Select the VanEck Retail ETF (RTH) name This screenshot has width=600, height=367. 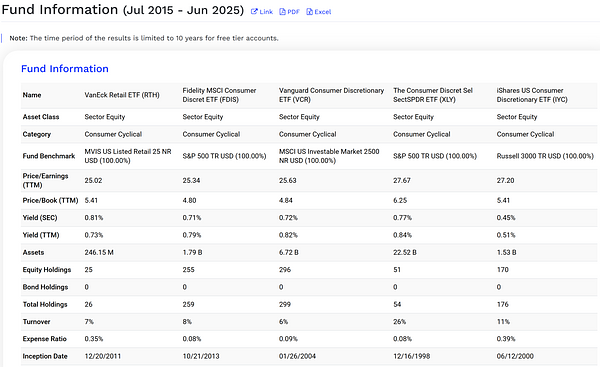122,95
